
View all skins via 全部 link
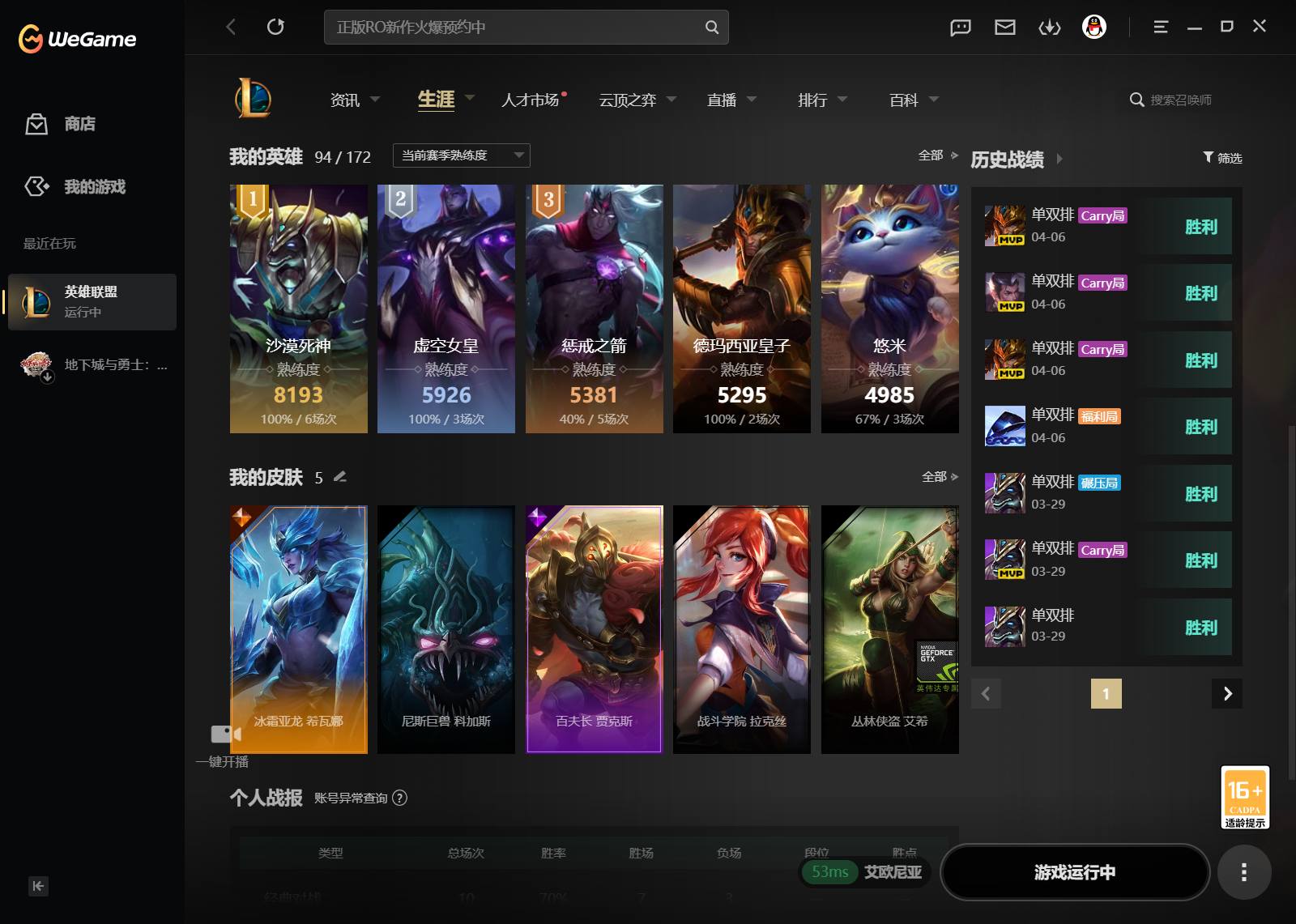[x=940, y=477]
